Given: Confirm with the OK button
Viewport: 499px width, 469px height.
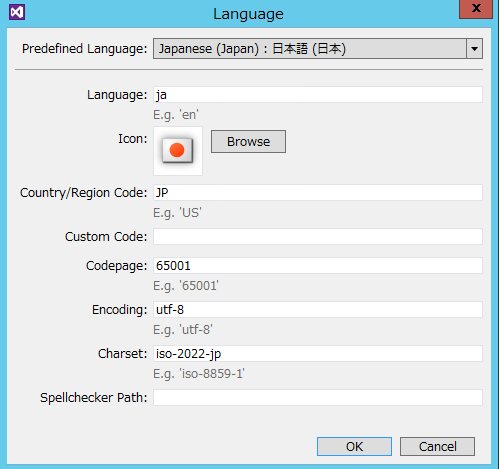Looking at the screenshot, I should 354,446.
